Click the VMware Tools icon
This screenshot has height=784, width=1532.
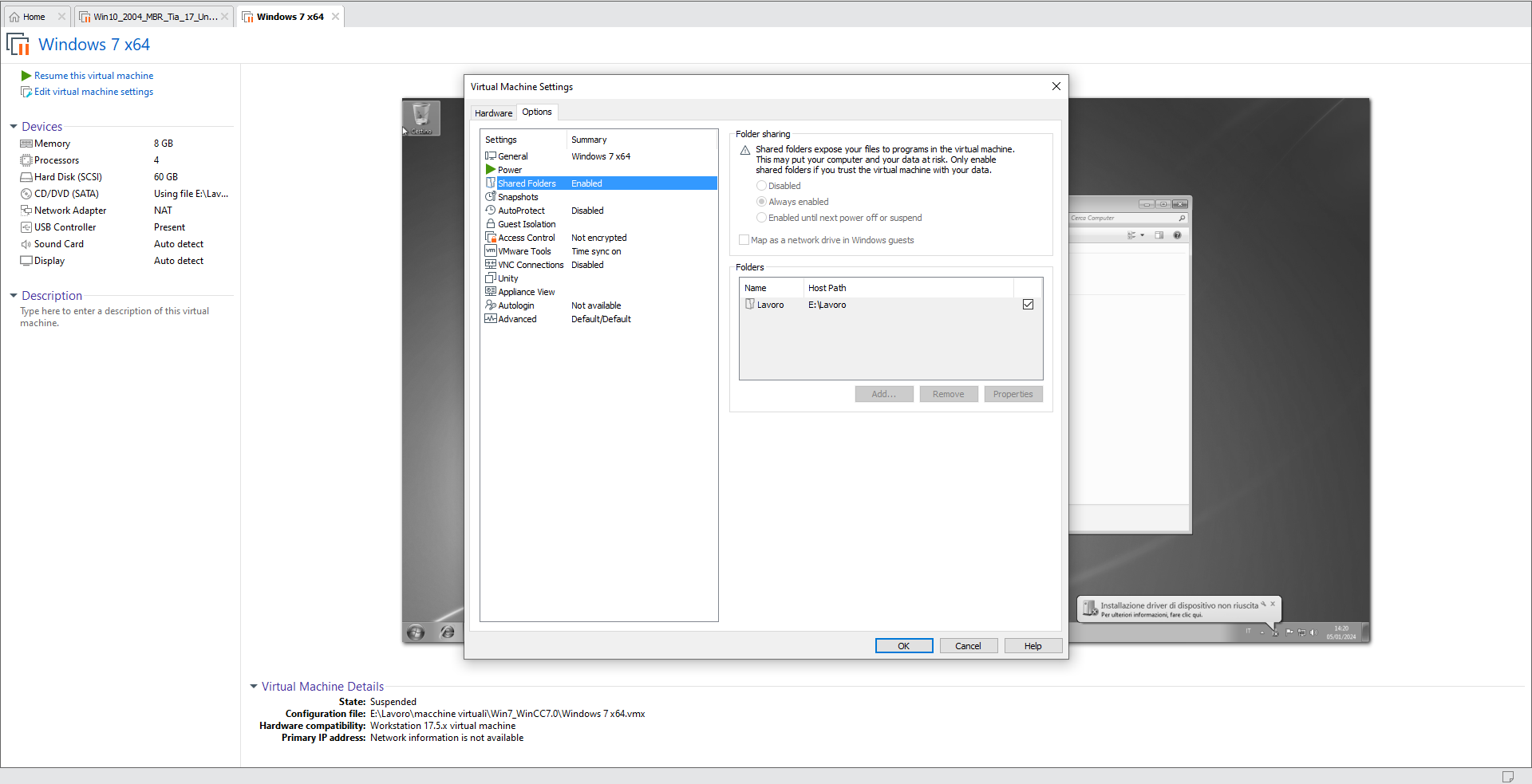pyautogui.click(x=491, y=250)
